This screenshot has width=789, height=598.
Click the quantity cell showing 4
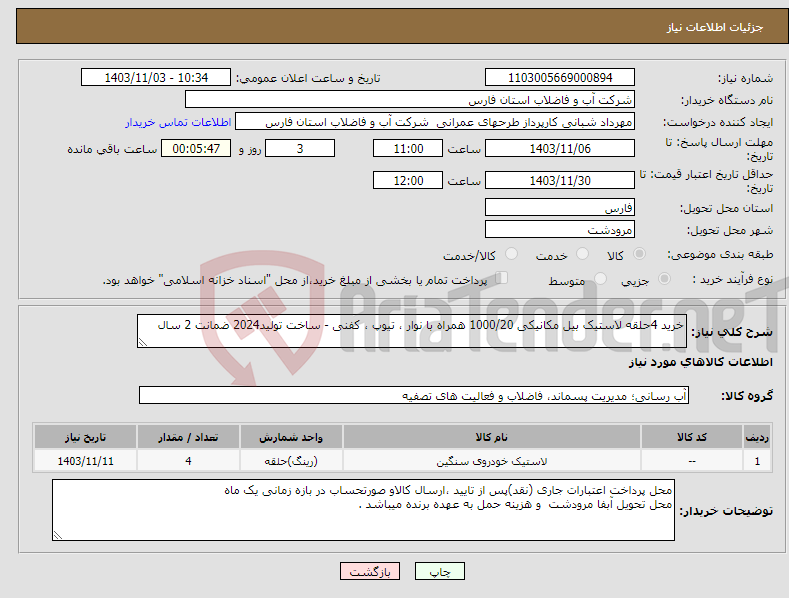click(x=188, y=461)
